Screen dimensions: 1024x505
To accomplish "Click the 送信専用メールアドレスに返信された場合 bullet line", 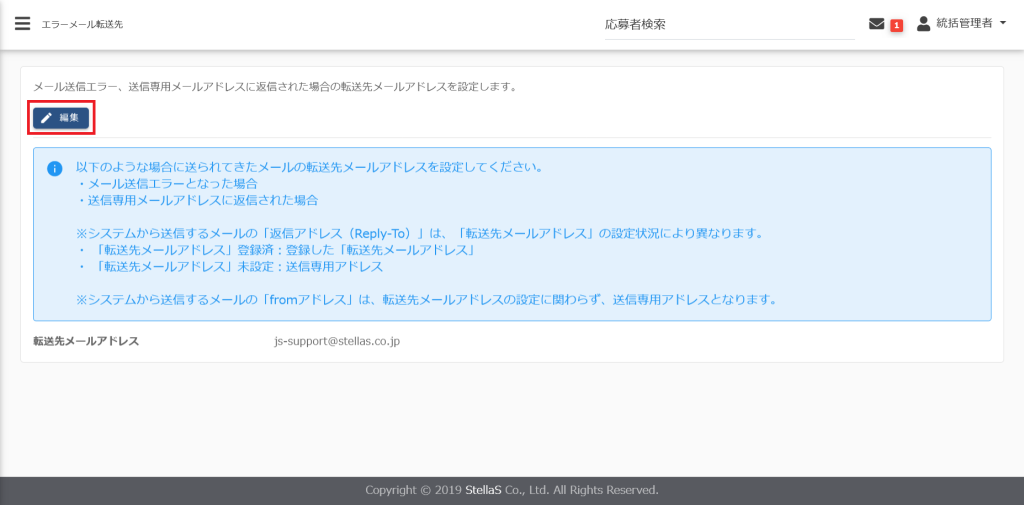I will coord(197,200).
